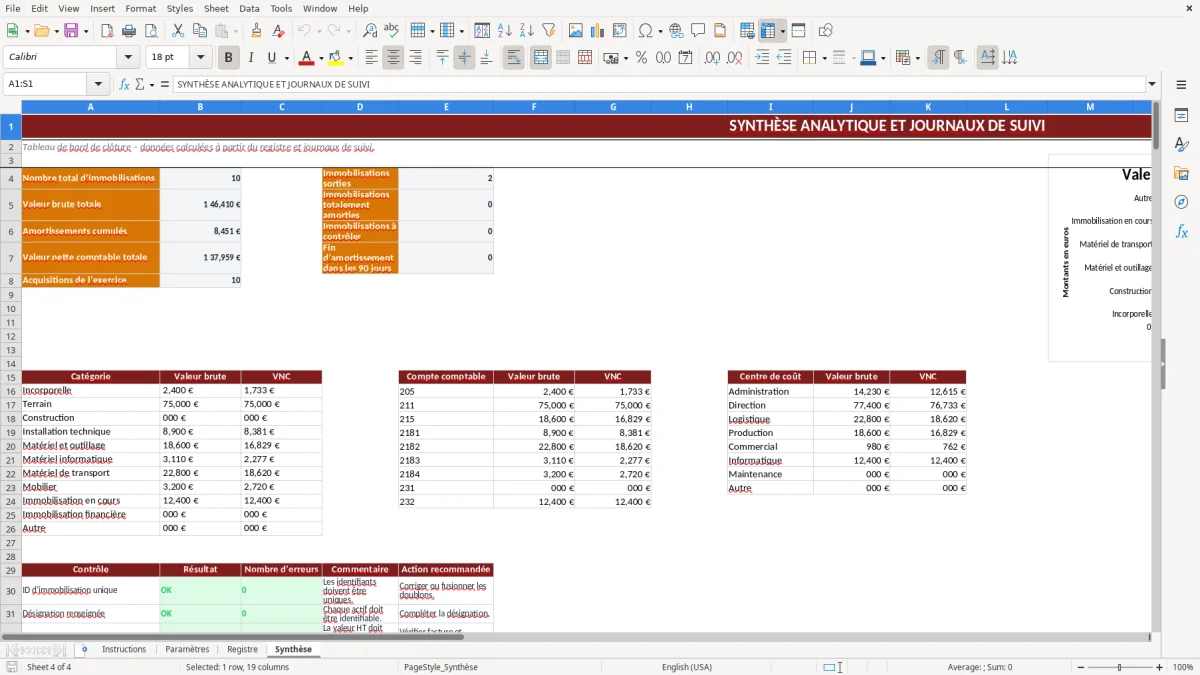Open the Font Size dropdown
1200x675 pixels.
[x=200, y=58]
